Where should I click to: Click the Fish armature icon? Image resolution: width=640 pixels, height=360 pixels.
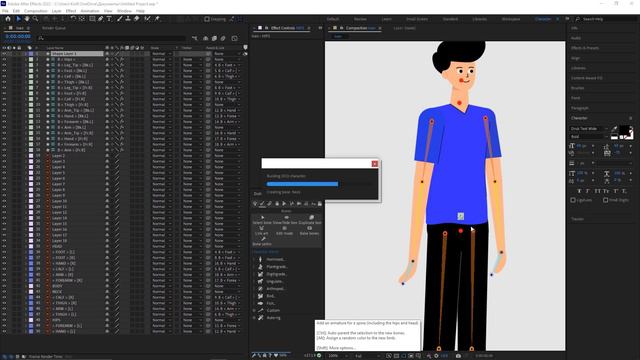pyautogui.click(x=260, y=303)
